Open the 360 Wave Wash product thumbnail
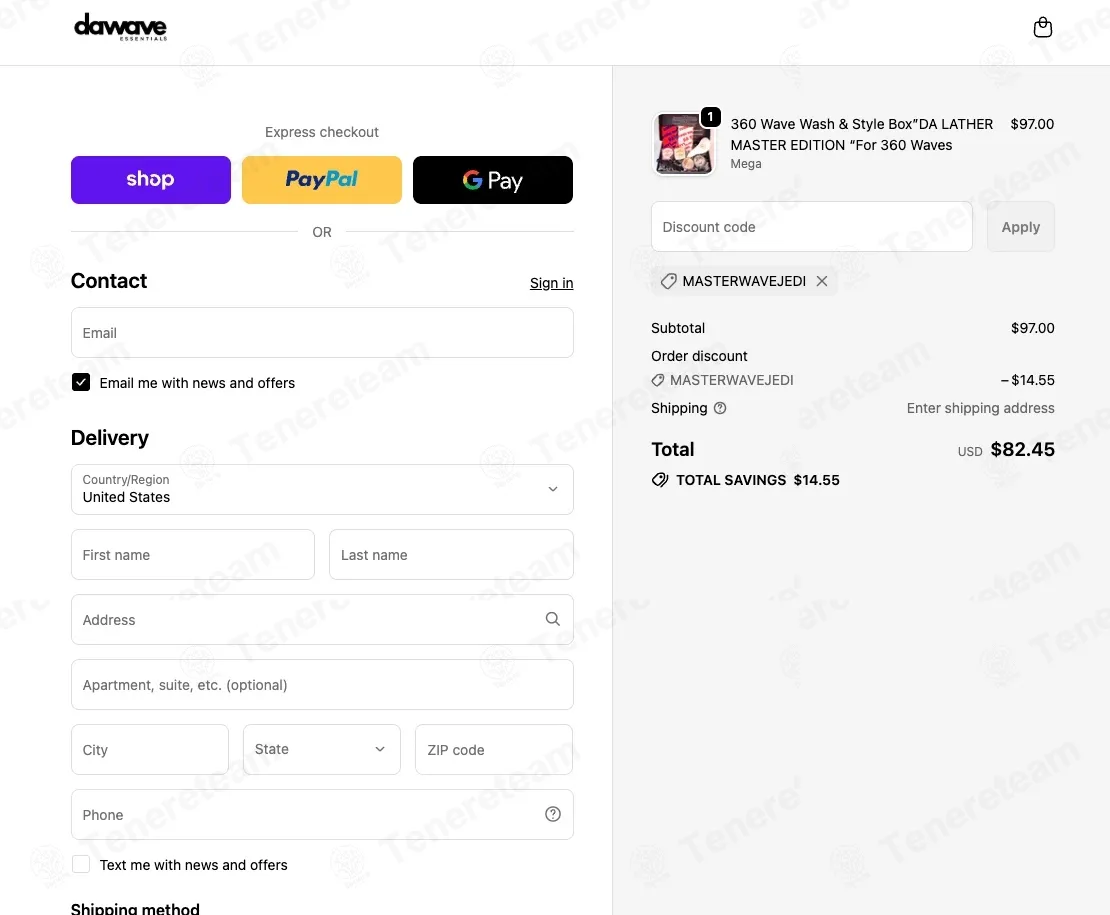 684,144
